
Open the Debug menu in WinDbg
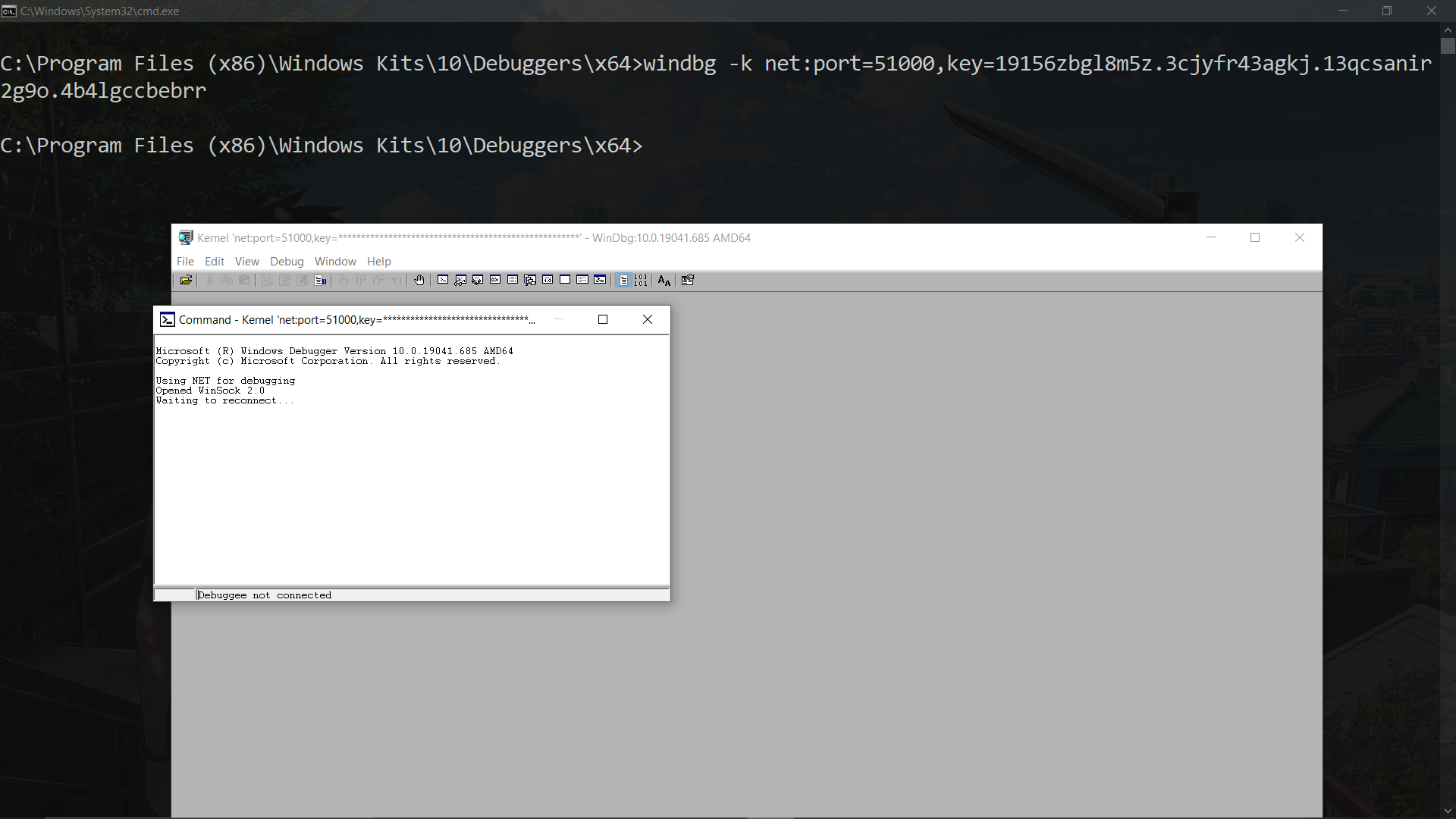click(287, 262)
